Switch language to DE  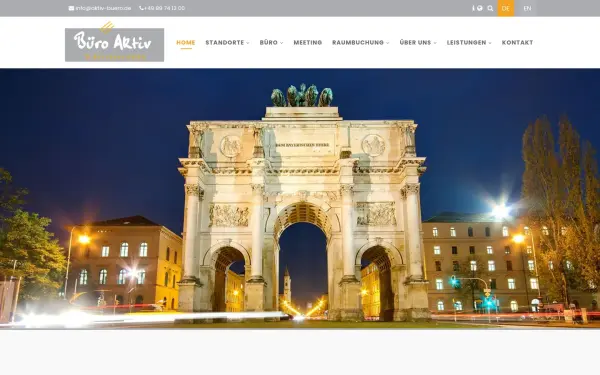tap(505, 8)
